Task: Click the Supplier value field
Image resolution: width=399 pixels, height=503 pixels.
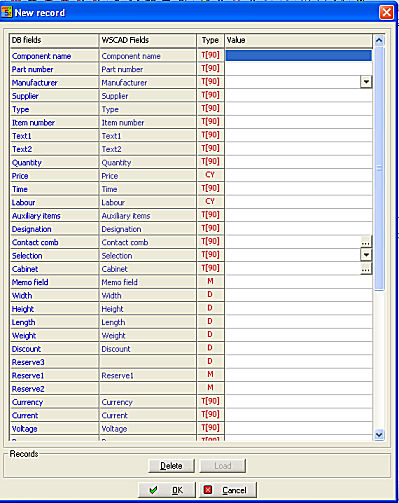Action: [299, 95]
